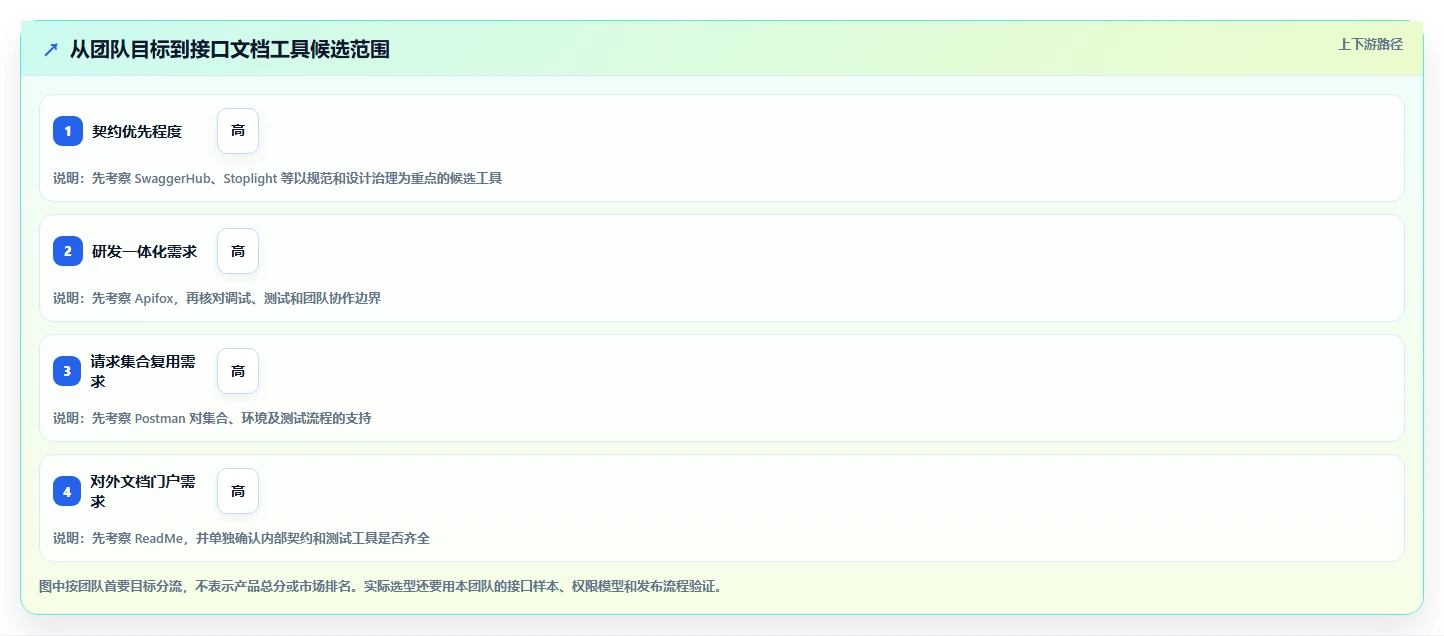Click the 高 tag beside 请求集合复用需求
The height and width of the screenshot is (636, 1444).
pyautogui.click(x=238, y=371)
